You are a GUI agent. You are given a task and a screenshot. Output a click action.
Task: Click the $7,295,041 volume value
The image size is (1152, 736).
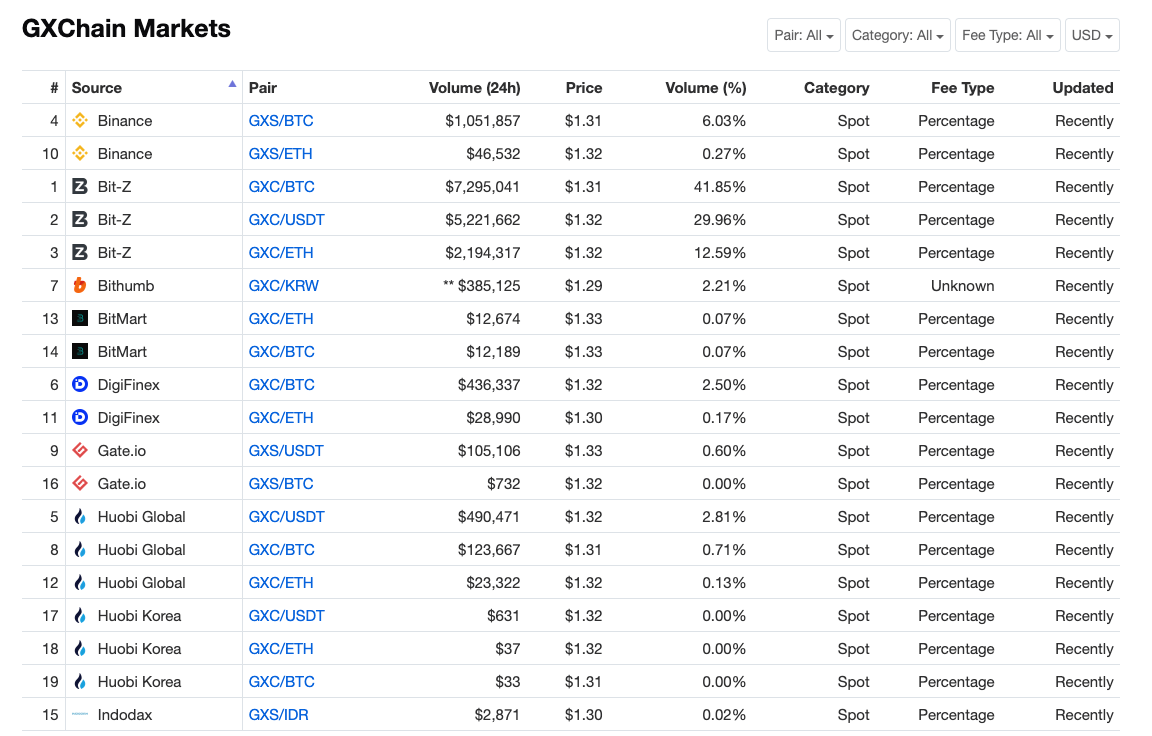(x=483, y=187)
